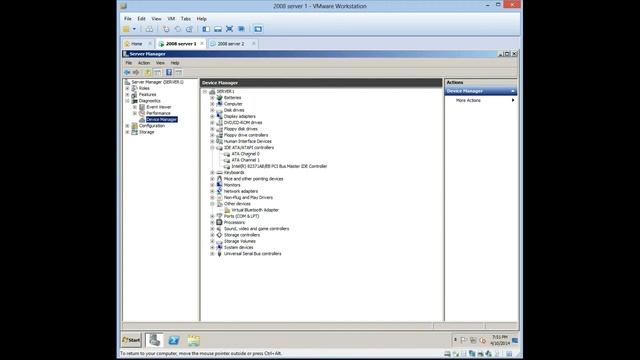Launch PowerShell from guest taskbar
This screenshot has height=360, width=640.
[174, 340]
